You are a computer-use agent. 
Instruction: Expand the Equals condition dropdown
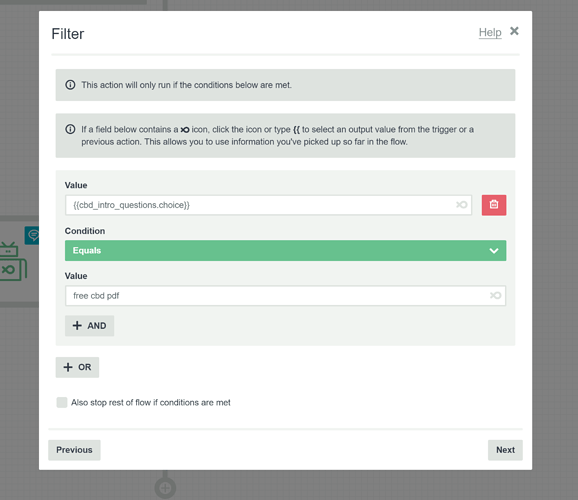click(x=285, y=251)
